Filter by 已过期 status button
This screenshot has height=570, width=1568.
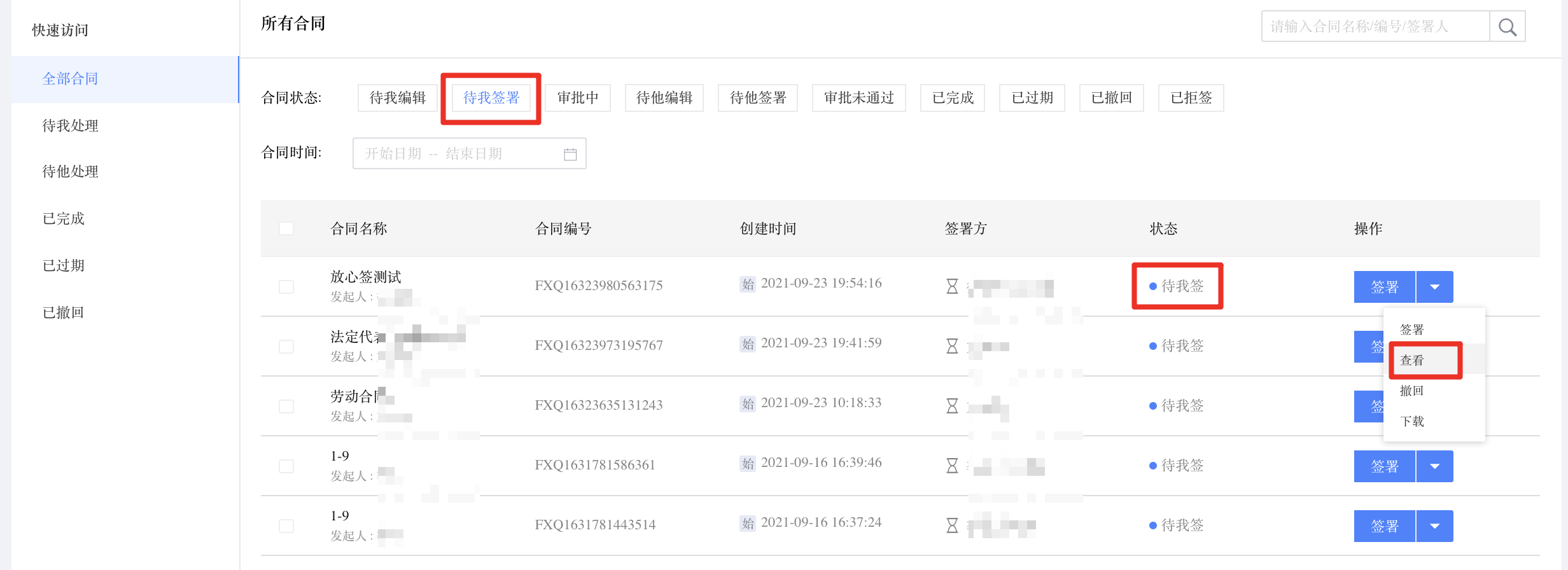pyautogui.click(x=1032, y=98)
